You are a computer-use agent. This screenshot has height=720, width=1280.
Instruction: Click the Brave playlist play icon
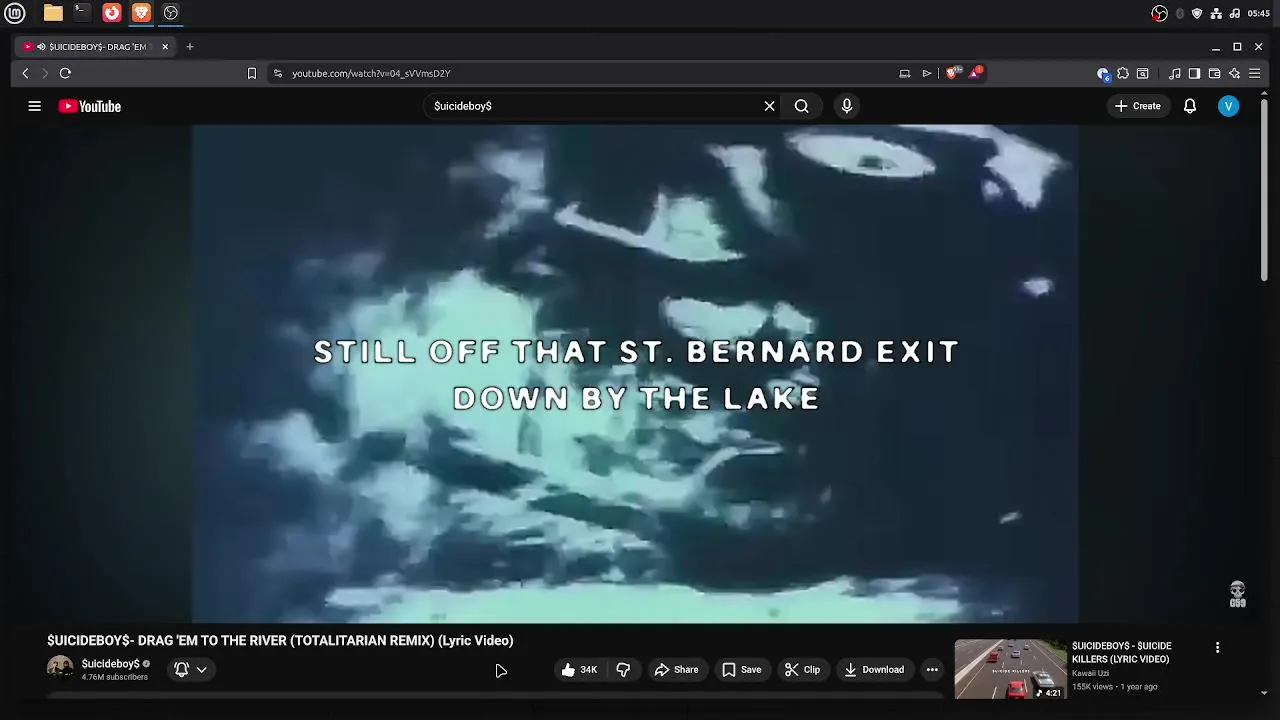coord(927,73)
